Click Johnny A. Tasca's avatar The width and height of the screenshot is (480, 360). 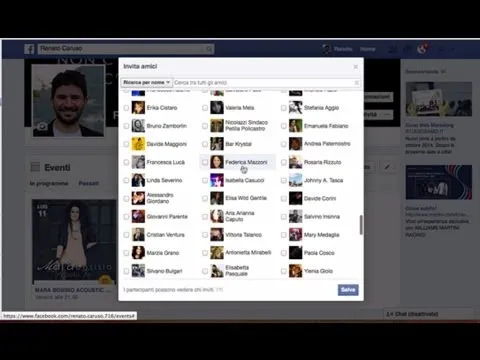point(295,180)
